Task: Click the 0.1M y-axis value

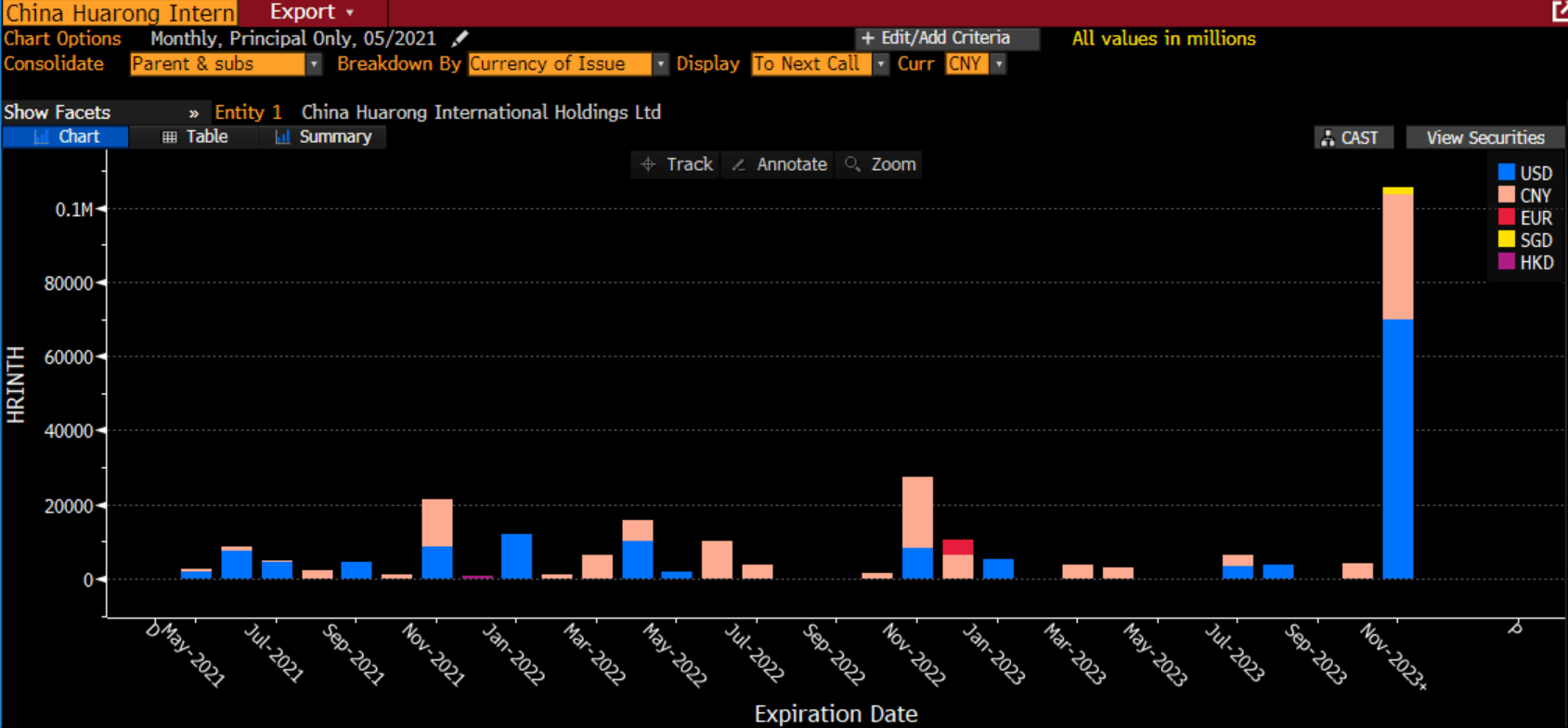Action: pos(73,210)
